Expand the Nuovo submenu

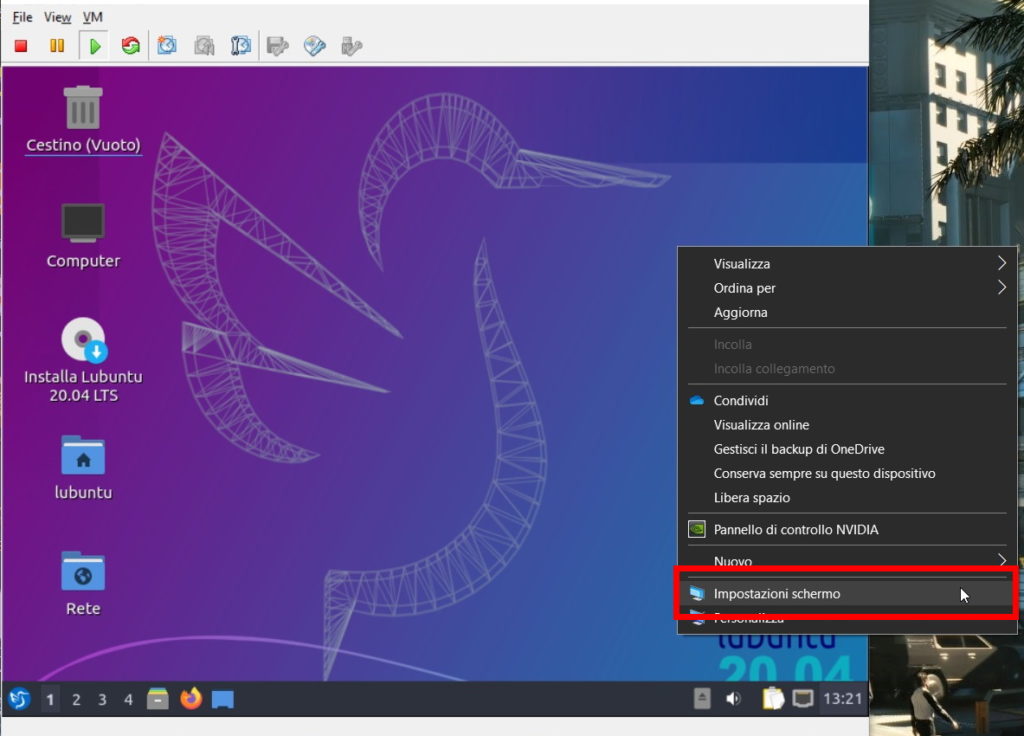[x=847, y=561]
